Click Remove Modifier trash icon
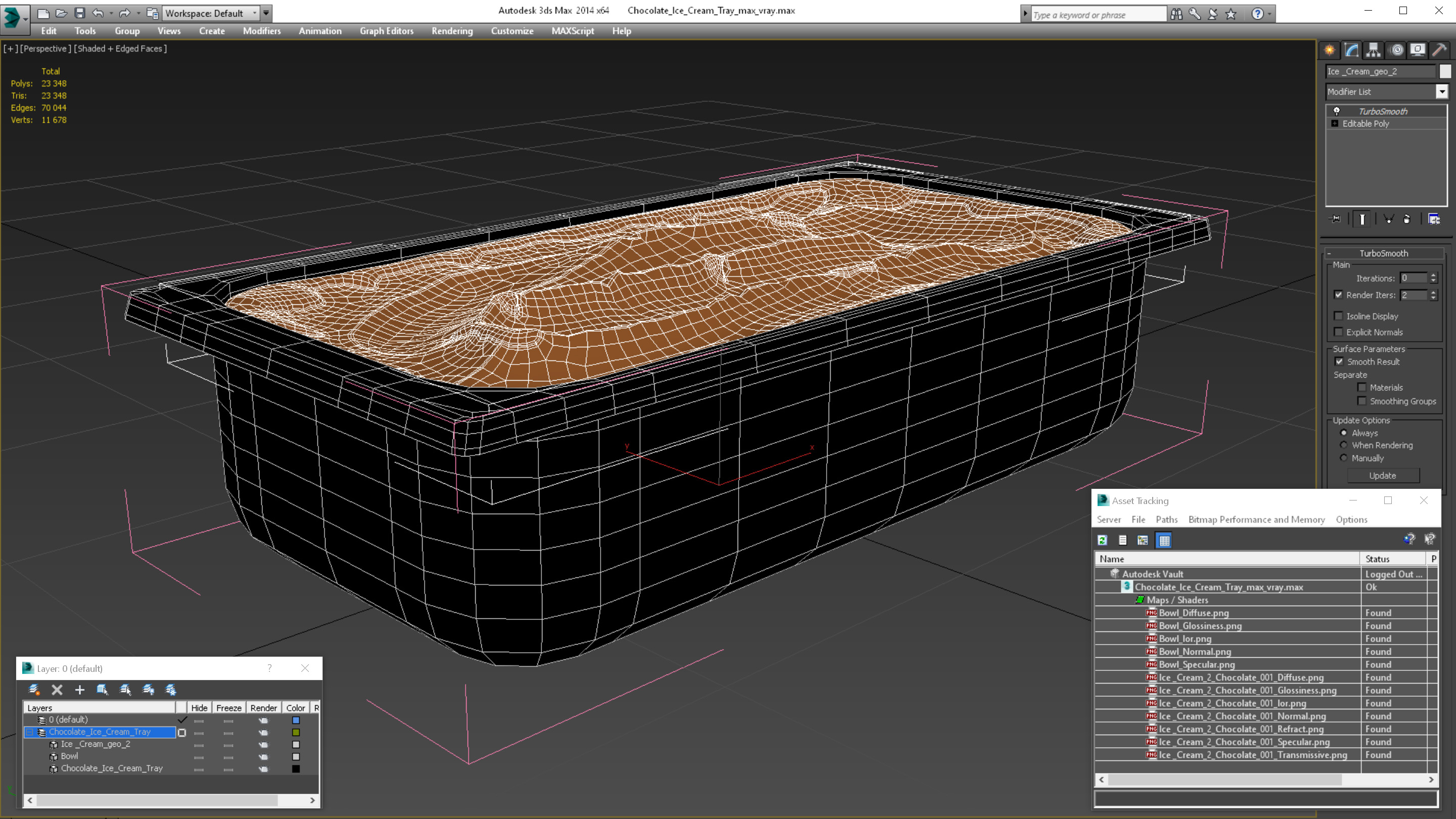The width and height of the screenshot is (1456, 819). (1407, 219)
